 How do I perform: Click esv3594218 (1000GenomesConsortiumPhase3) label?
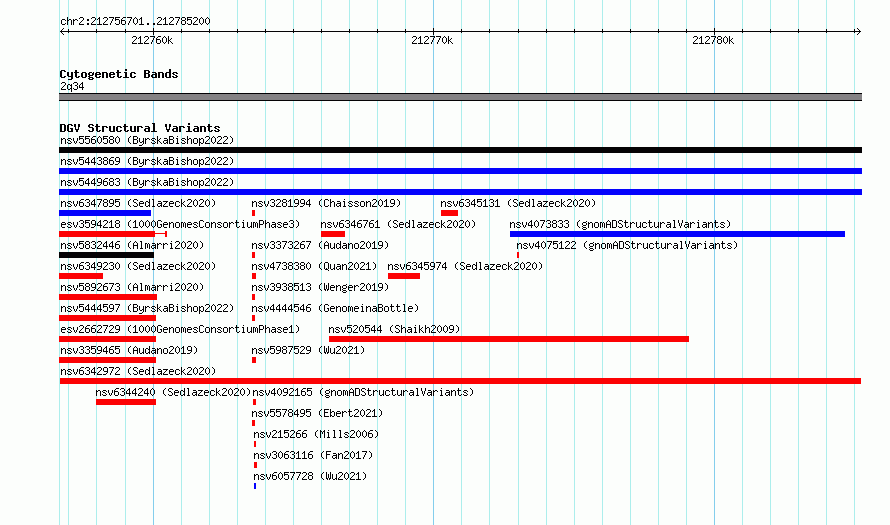pos(180,224)
